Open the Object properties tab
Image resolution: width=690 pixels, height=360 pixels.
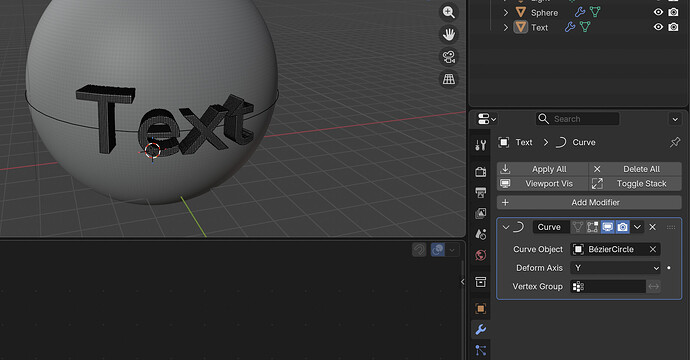pyautogui.click(x=481, y=309)
